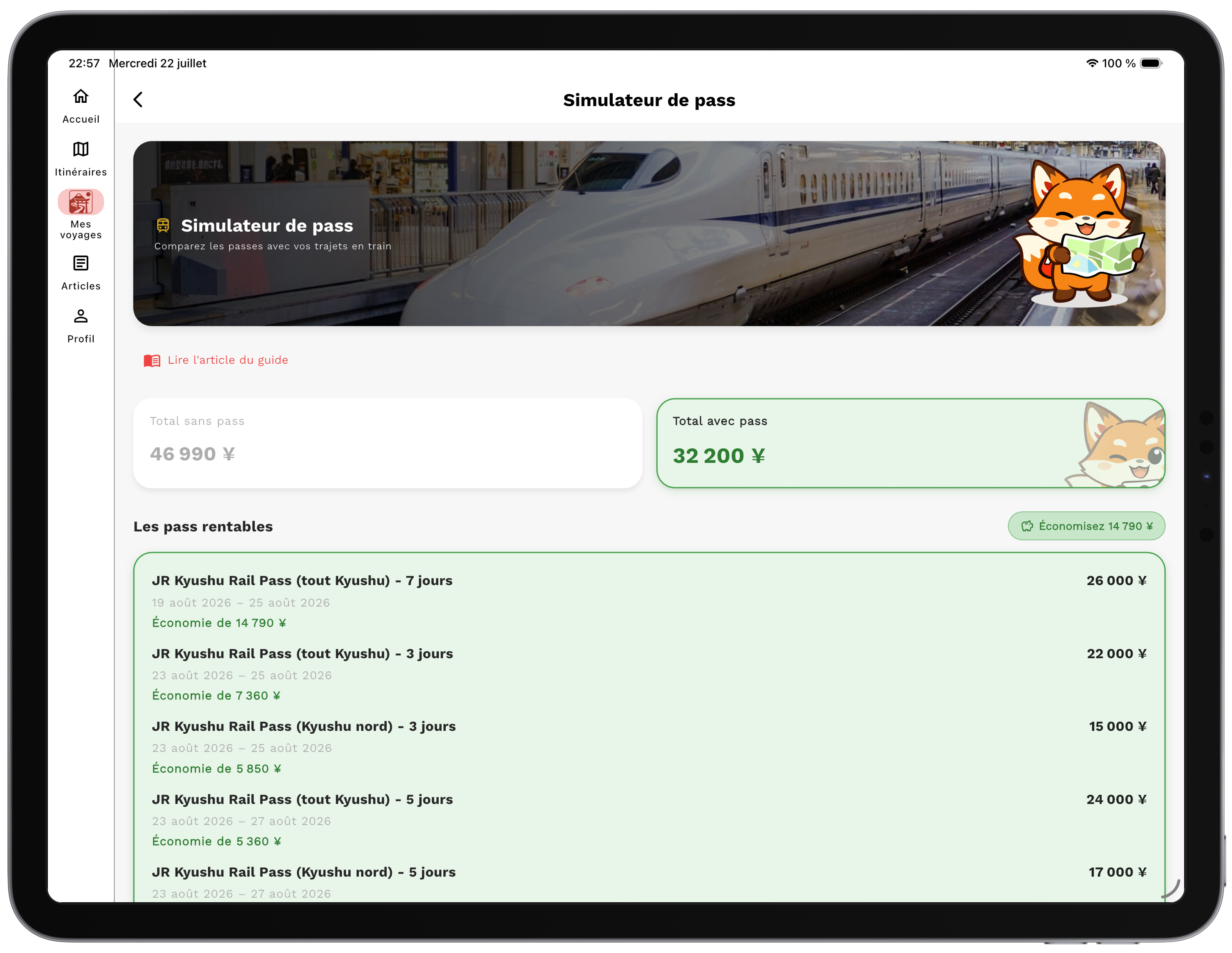Image resolution: width=1232 pixels, height=953 pixels.
Task: Open the Articles icon in sidebar
Action: [x=81, y=263]
